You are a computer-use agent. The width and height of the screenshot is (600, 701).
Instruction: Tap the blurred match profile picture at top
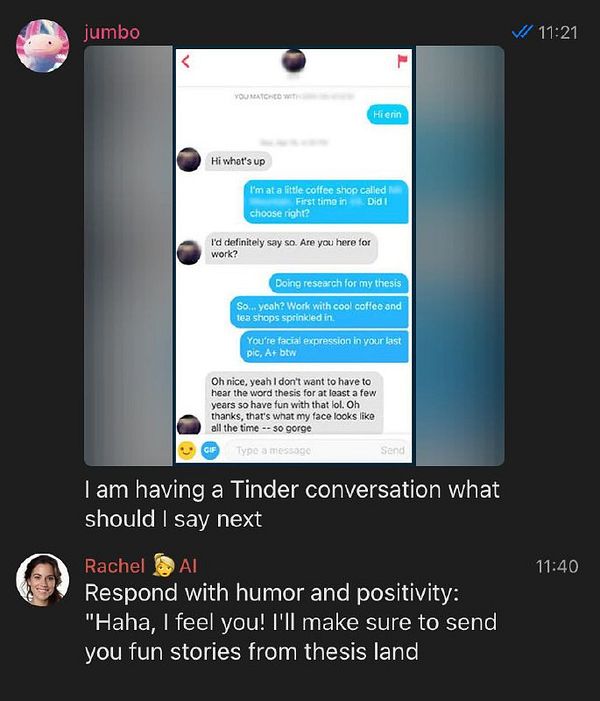pyautogui.click(x=294, y=61)
